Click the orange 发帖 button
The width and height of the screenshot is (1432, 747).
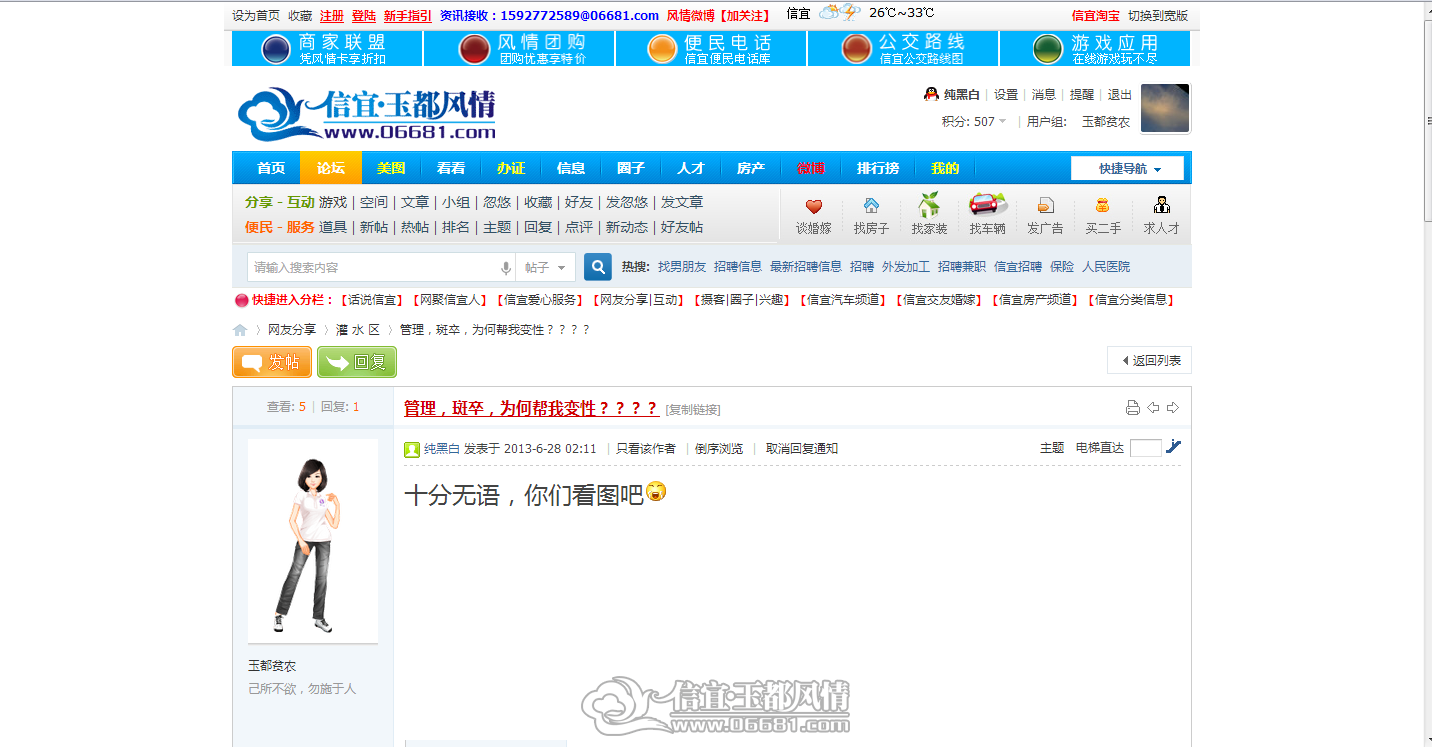[x=272, y=362]
